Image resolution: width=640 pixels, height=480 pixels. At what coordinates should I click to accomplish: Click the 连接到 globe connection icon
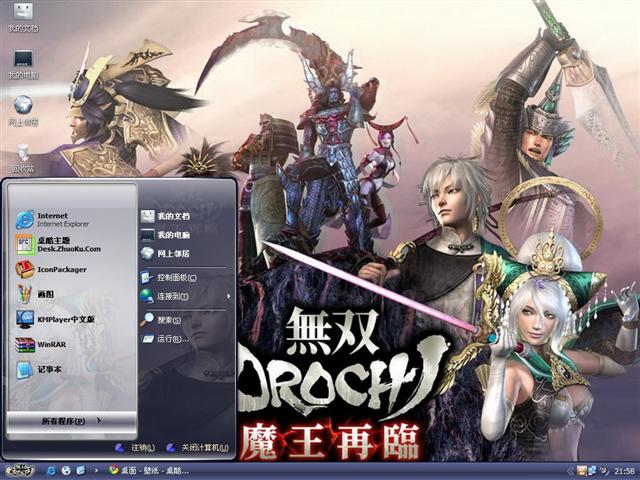tap(146, 296)
